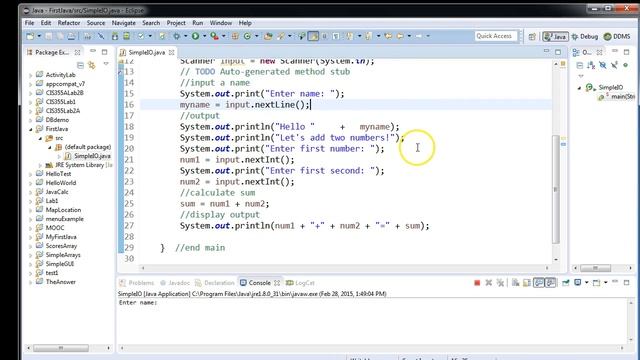Click Package Explorer horizontal scrollbar thumb

tap(61, 348)
